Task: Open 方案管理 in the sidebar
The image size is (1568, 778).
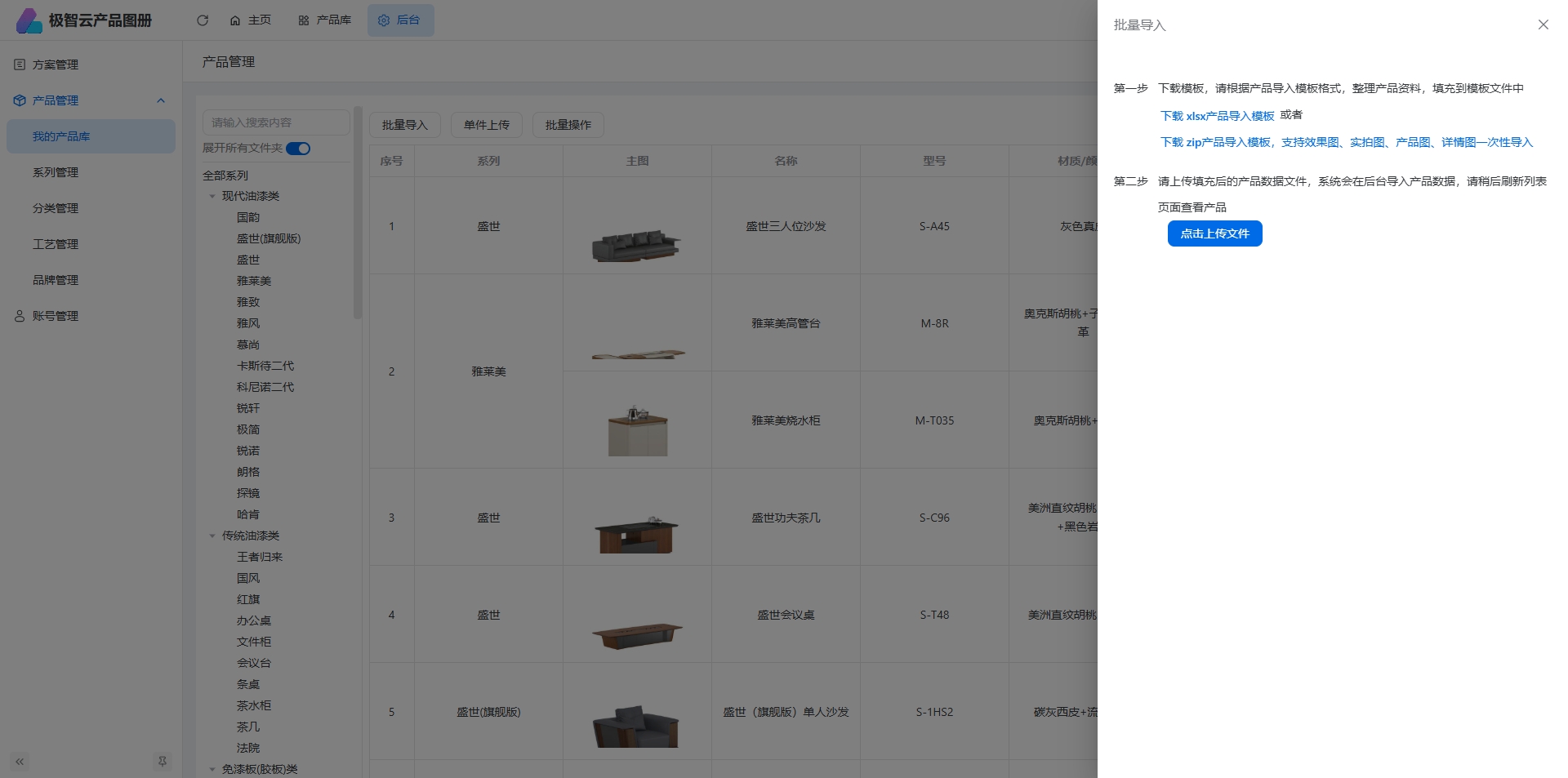Action: click(56, 64)
